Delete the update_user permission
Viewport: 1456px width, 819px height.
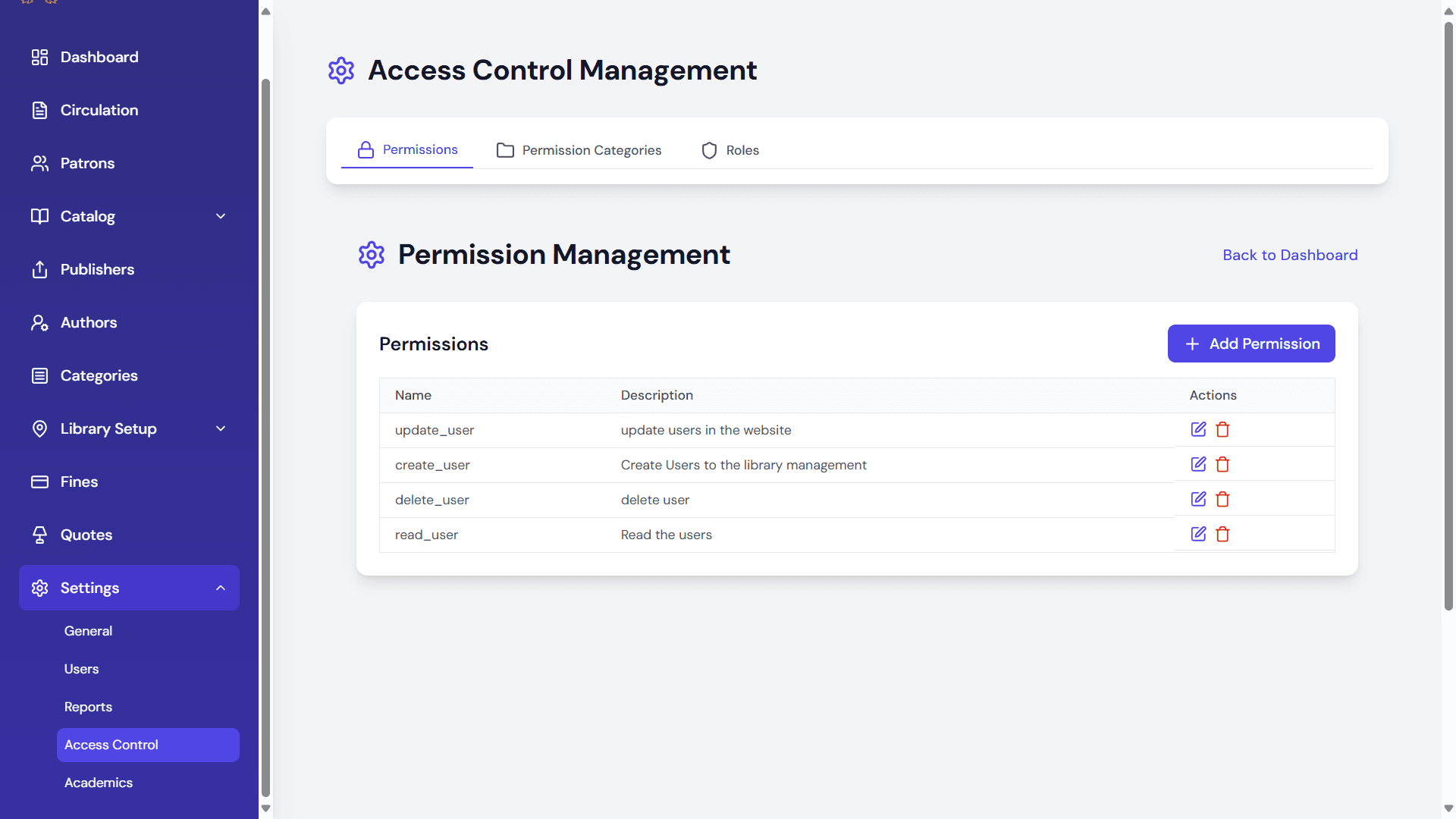coord(1222,430)
